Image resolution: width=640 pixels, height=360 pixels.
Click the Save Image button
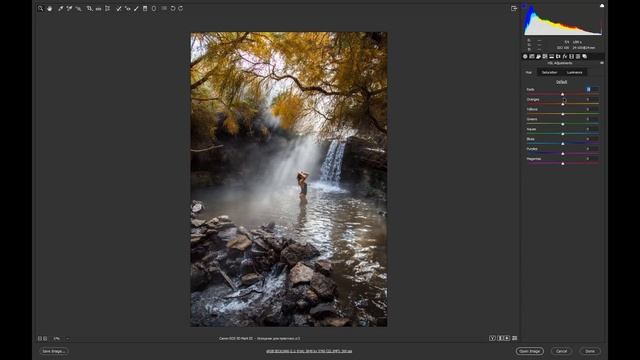tap(54, 351)
